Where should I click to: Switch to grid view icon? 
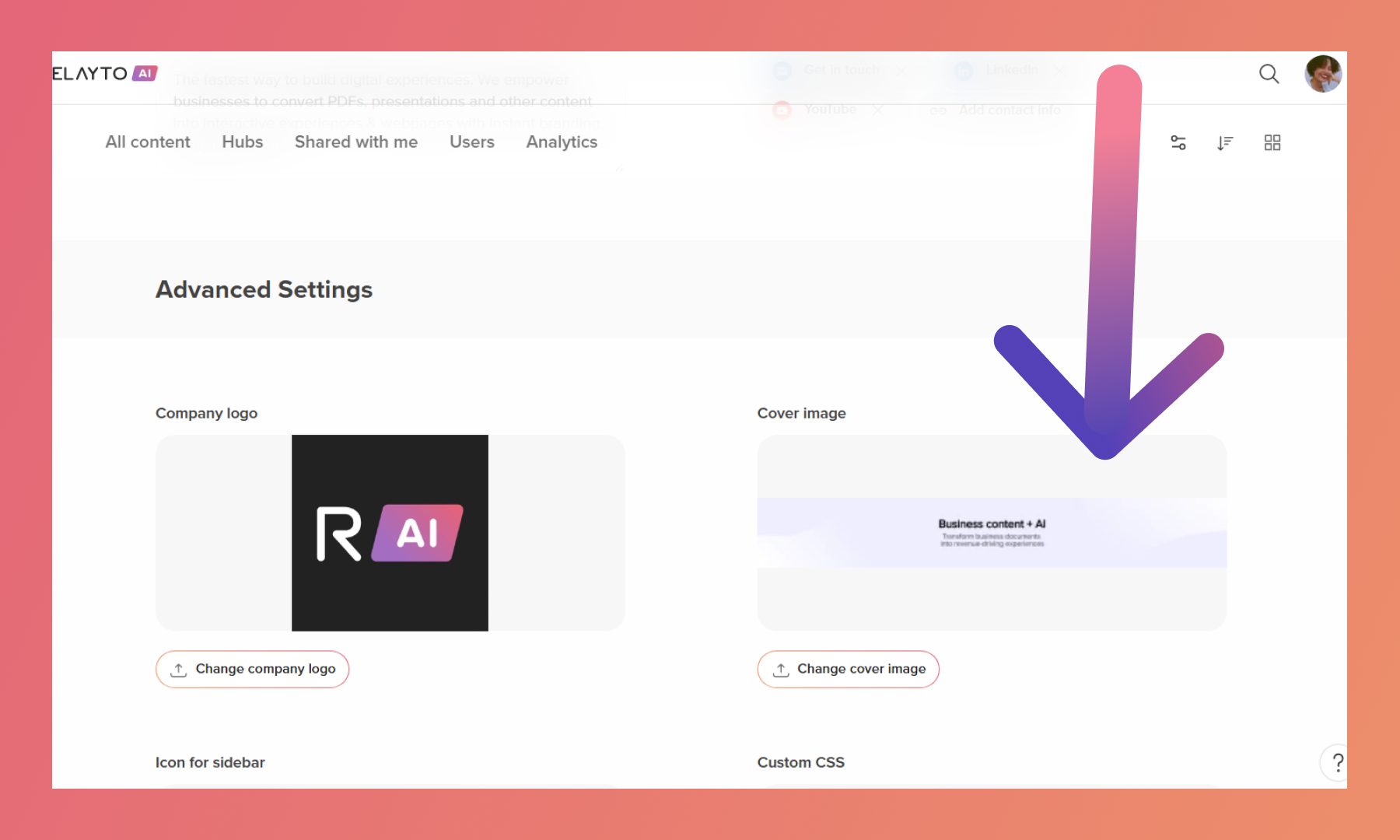[x=1272, y=142]
